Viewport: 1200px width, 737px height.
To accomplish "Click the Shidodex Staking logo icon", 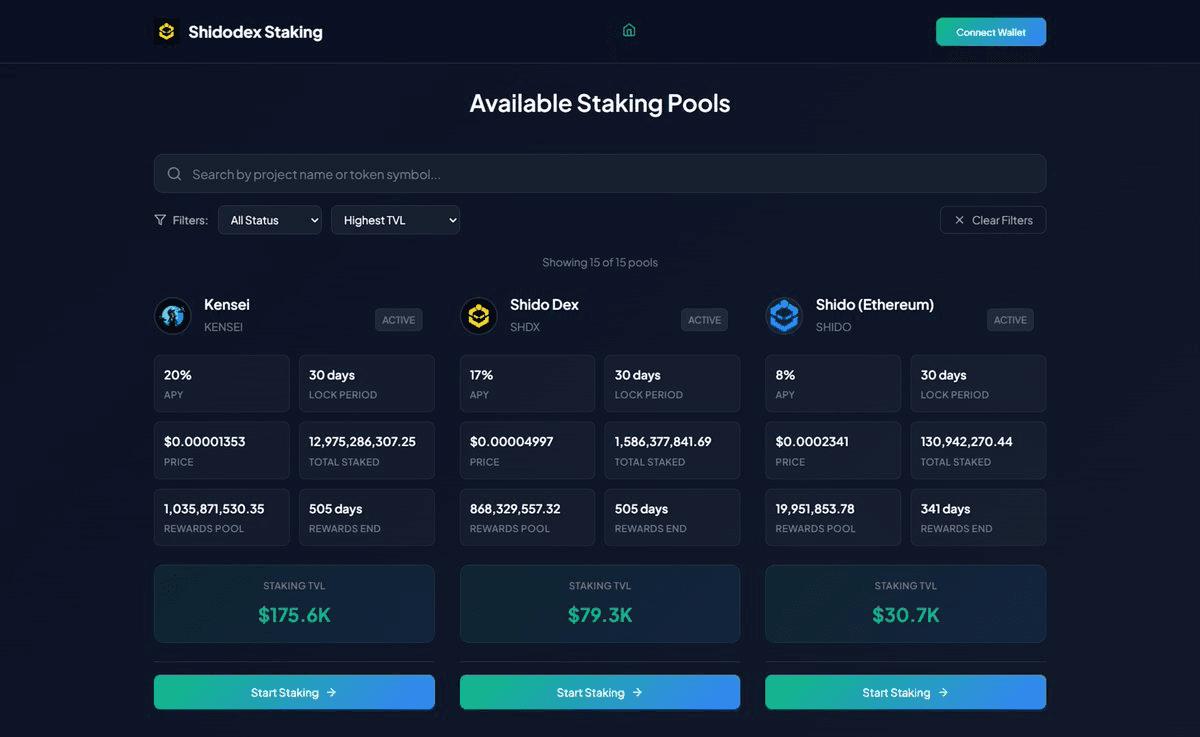I will 167,32.
